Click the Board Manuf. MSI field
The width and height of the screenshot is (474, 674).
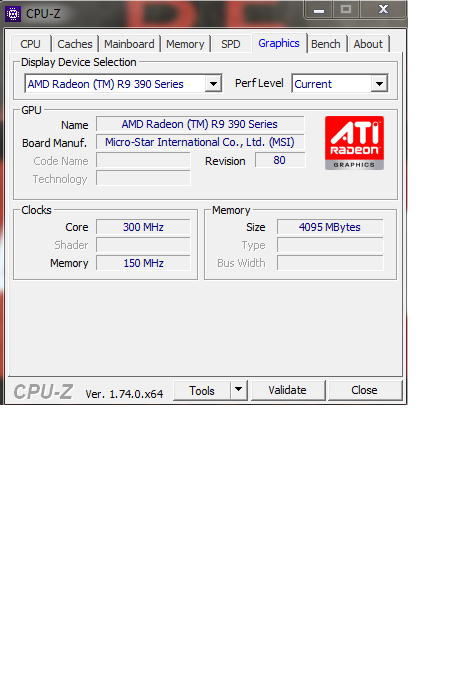pyautogui.click(x=200, y=142)
